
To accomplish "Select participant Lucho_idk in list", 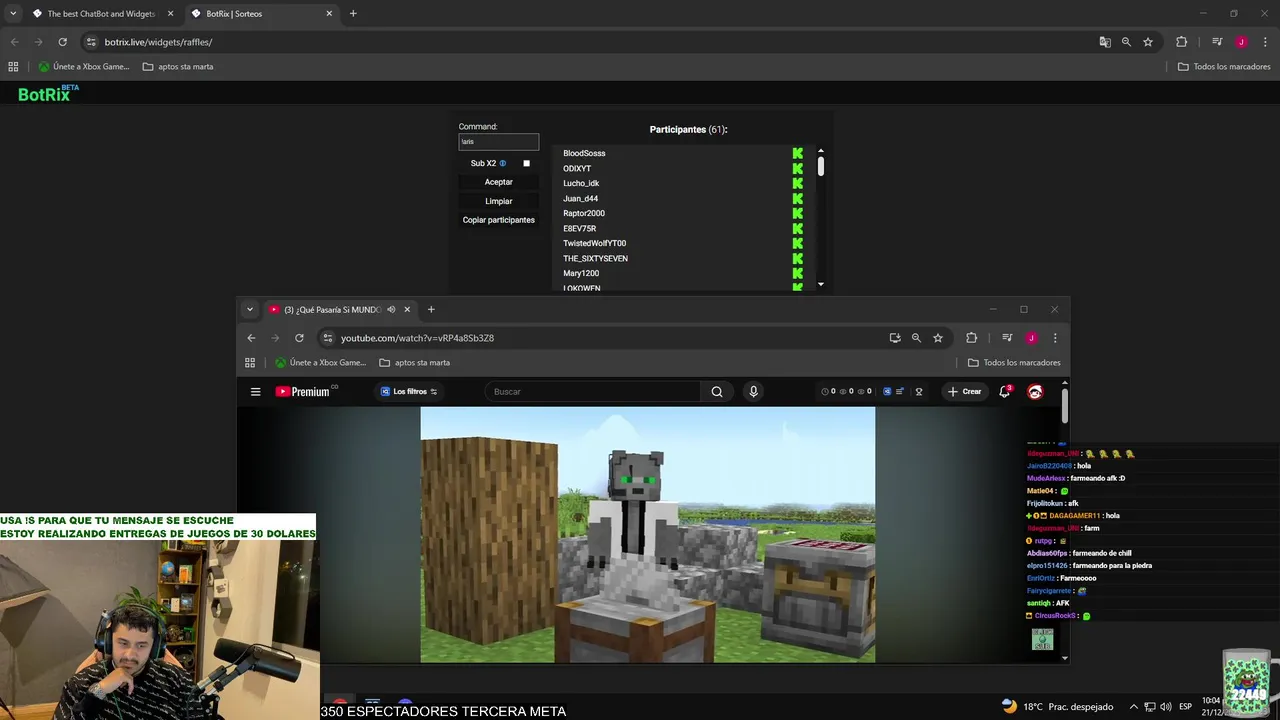I will (581, 183).
